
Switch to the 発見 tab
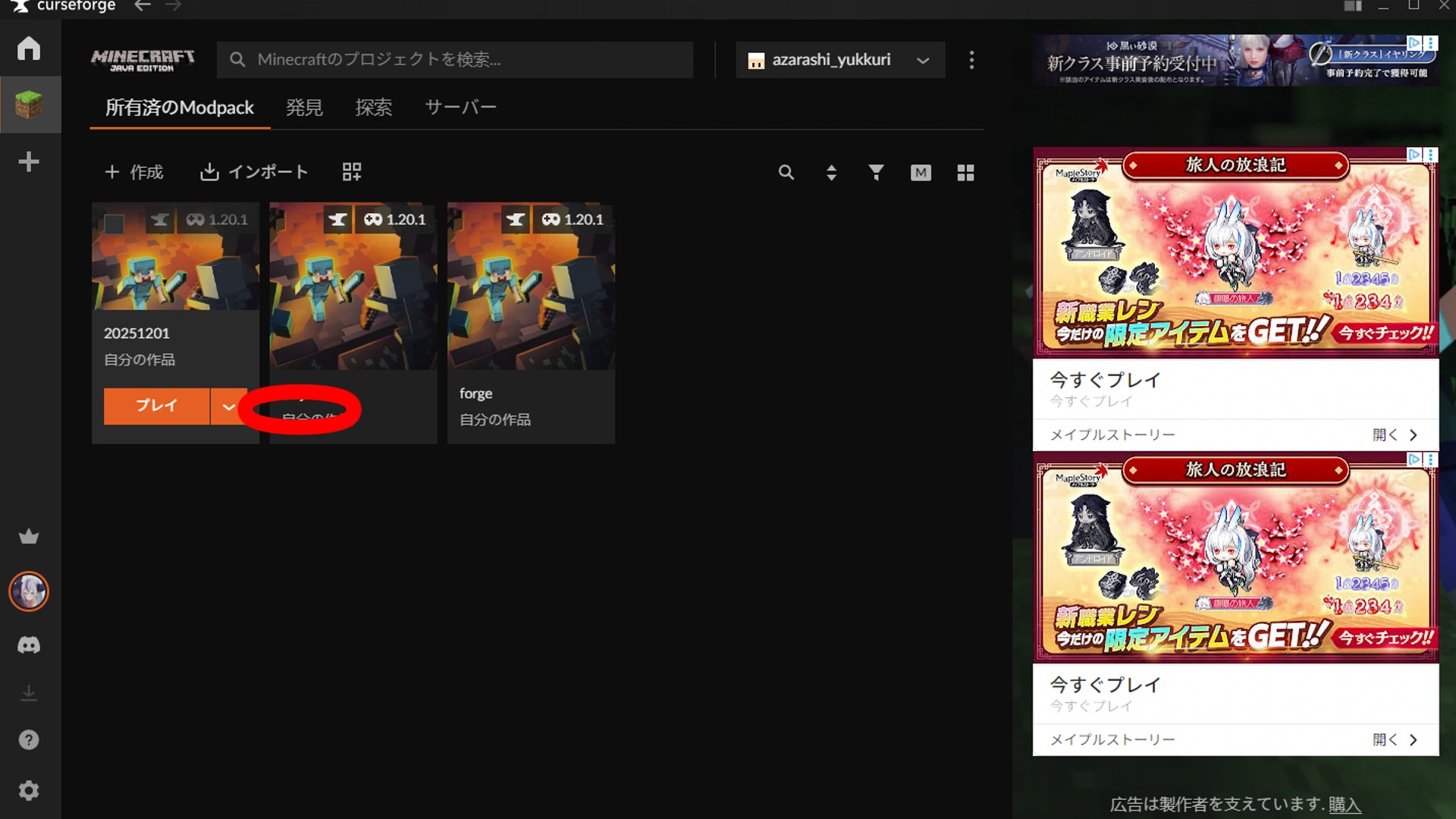pyautogui.click(x=304, y=108)
